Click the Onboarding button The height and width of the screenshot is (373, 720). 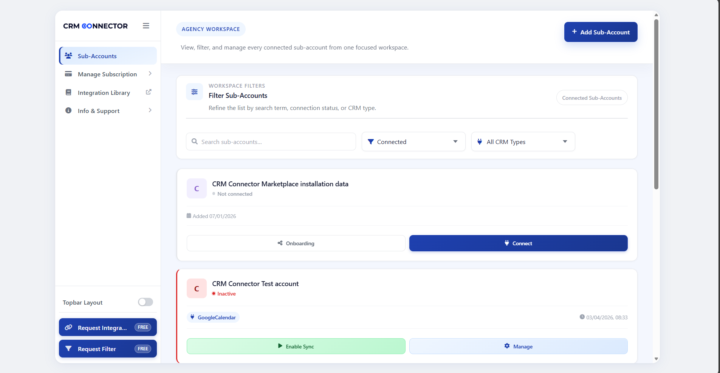(x=296, y=243)
